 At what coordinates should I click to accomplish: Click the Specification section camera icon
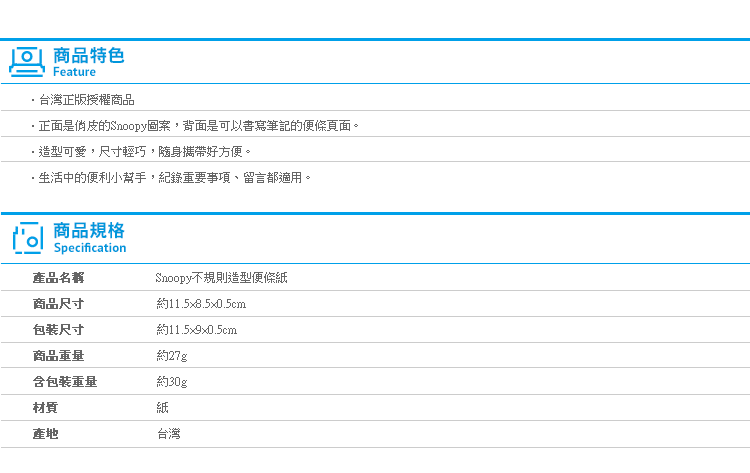click(27, 238)
